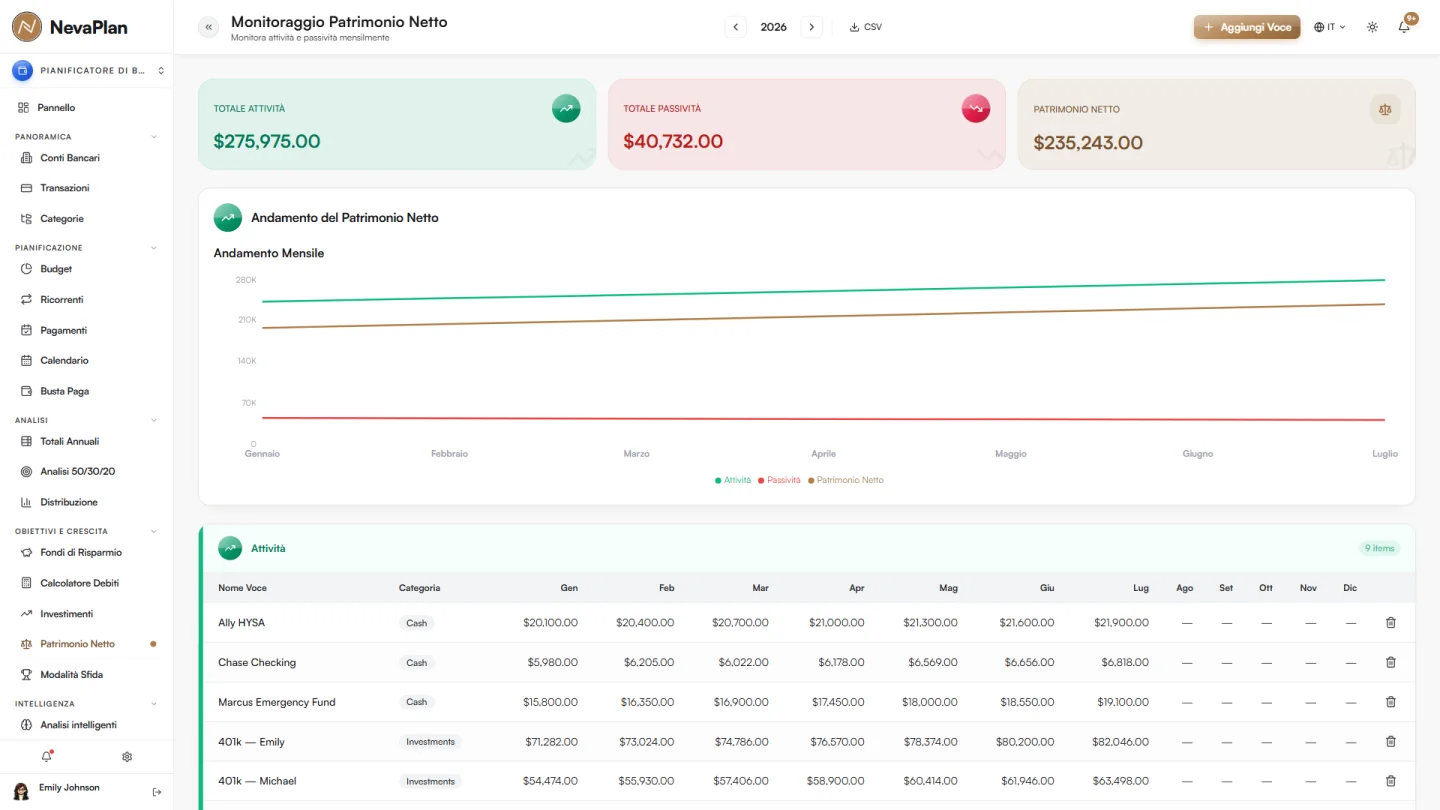Click Emily Johnson's avatar

pos(21,792)
